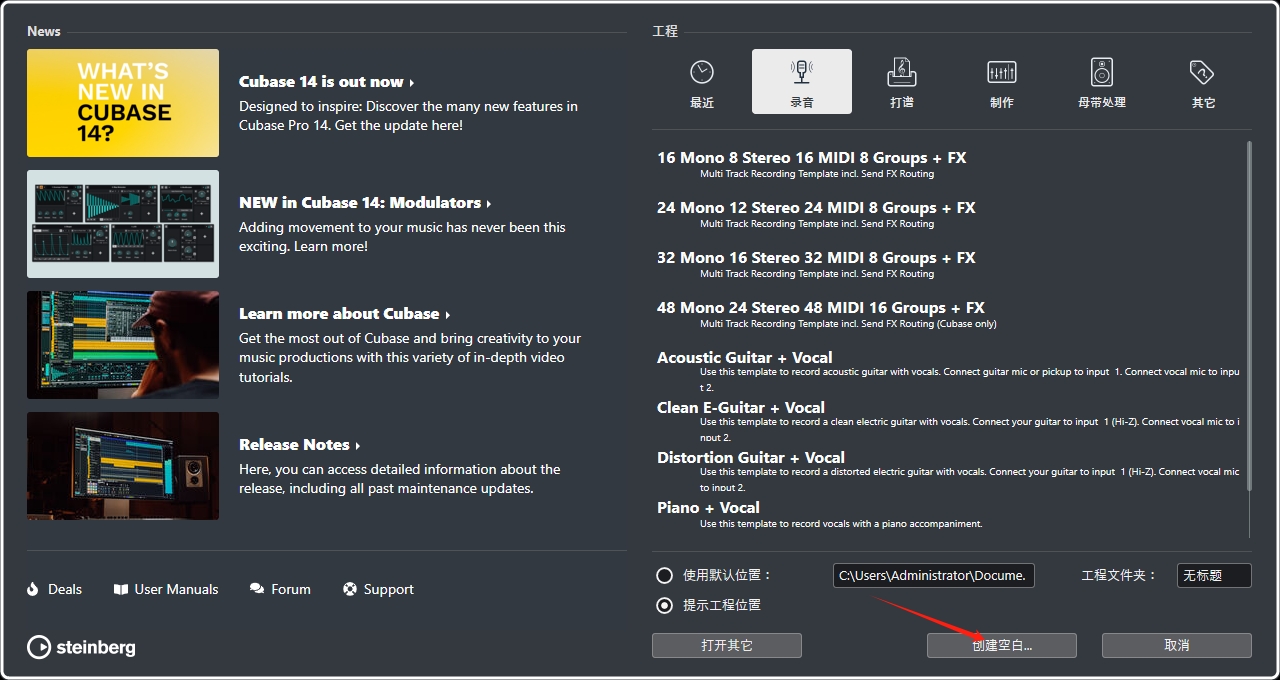
Task: Click the template list vertical scrollbar
Action: click(x=1249, y=315)
